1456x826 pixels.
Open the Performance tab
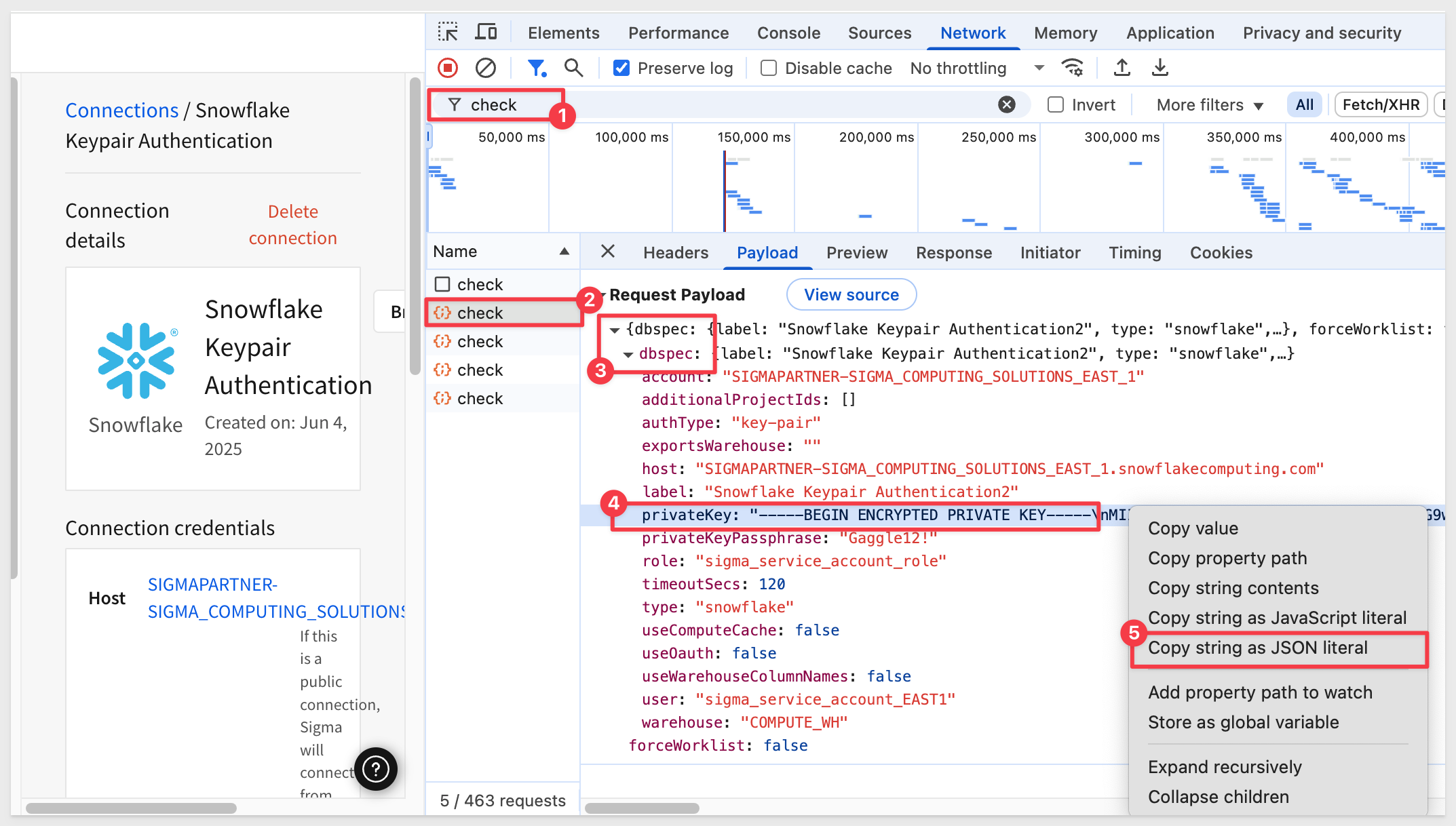(x=678, y=33)
